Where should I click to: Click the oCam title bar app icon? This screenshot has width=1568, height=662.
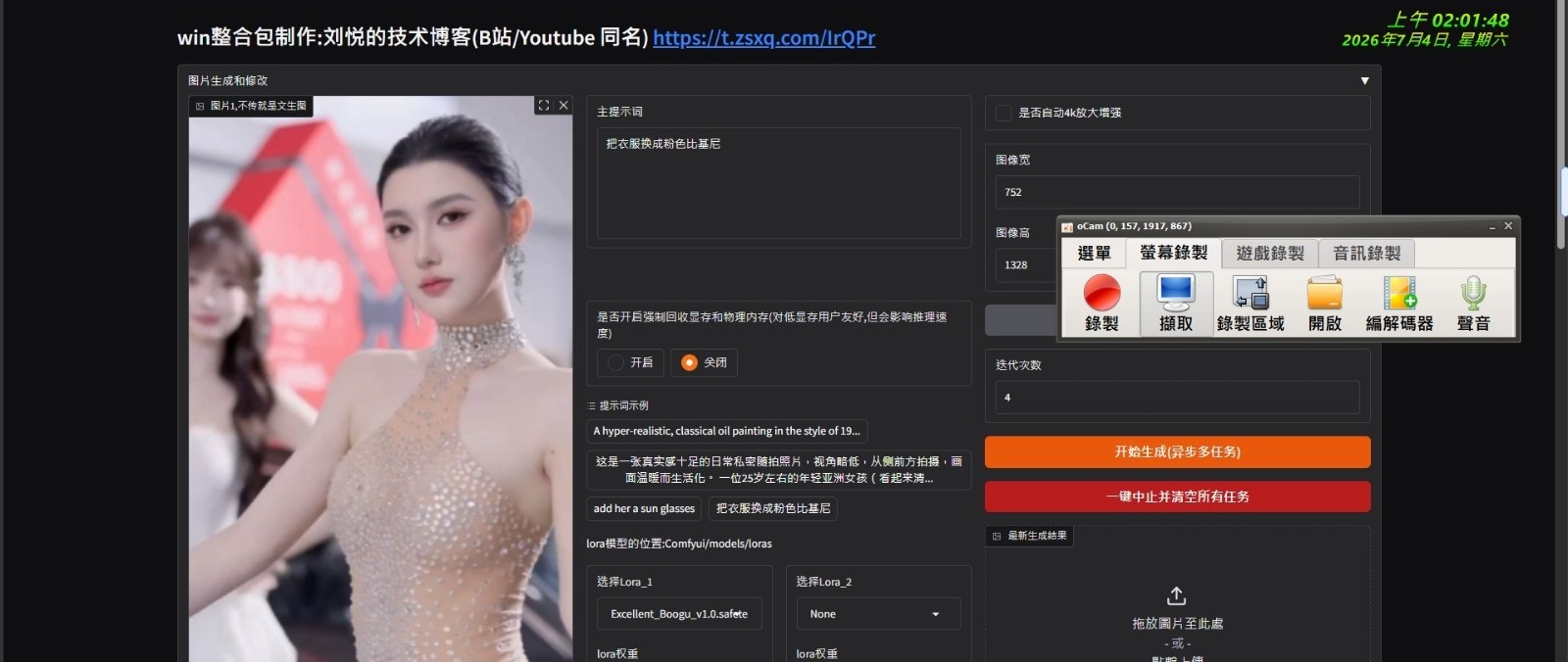pos(1067,226)
